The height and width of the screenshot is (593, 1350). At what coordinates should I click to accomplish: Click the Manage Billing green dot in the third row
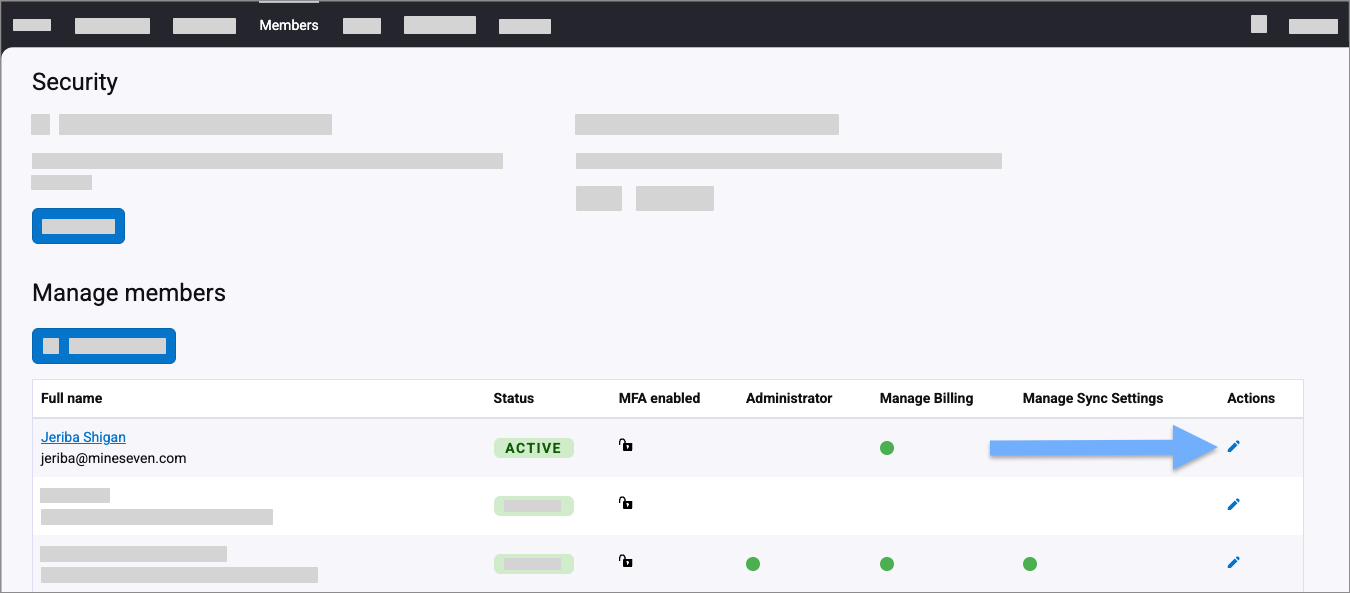[886, 564]
